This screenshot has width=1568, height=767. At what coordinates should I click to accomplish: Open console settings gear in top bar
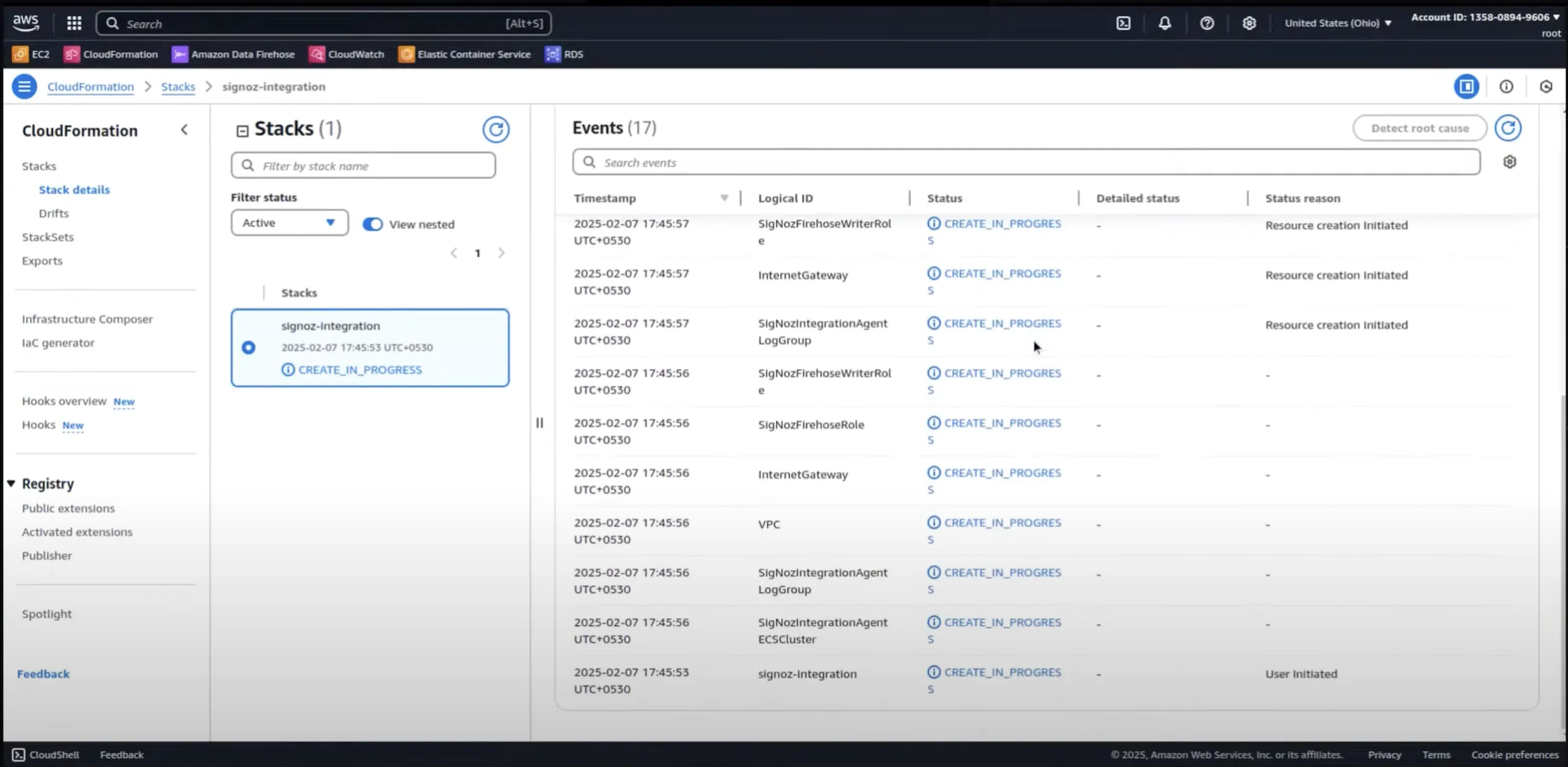click(1249, 23)
